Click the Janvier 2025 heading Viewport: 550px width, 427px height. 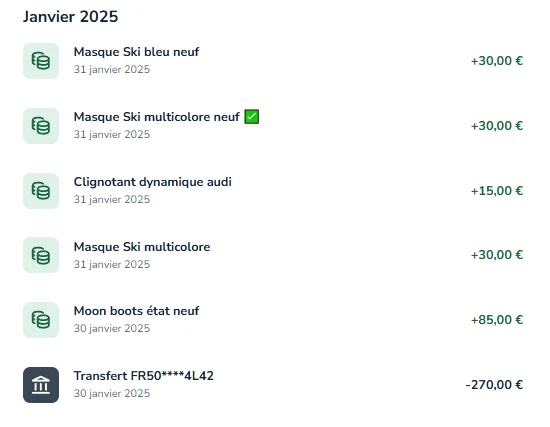pos(71,16)
